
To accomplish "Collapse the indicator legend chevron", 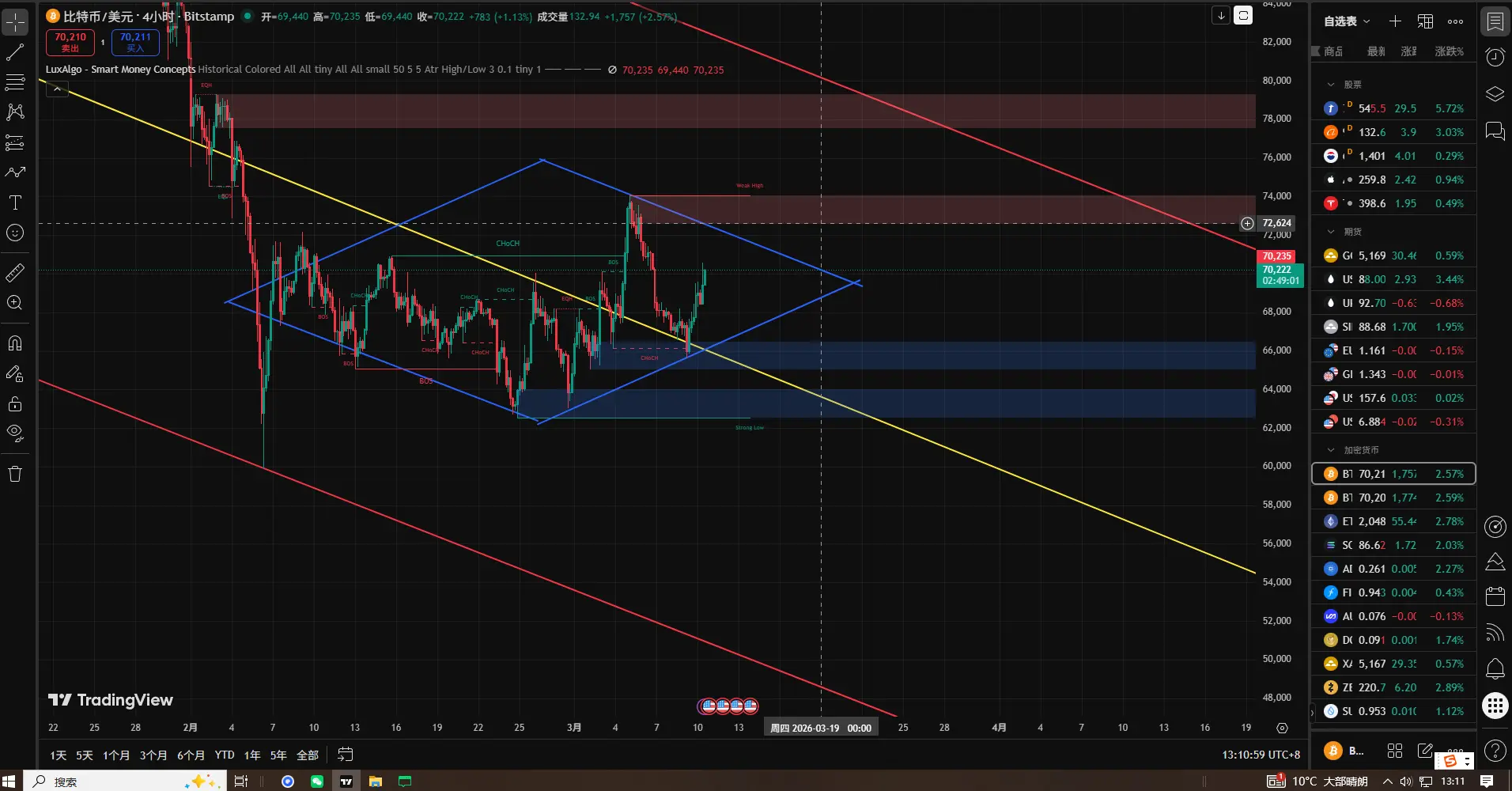I will click(x=57, y=89).
